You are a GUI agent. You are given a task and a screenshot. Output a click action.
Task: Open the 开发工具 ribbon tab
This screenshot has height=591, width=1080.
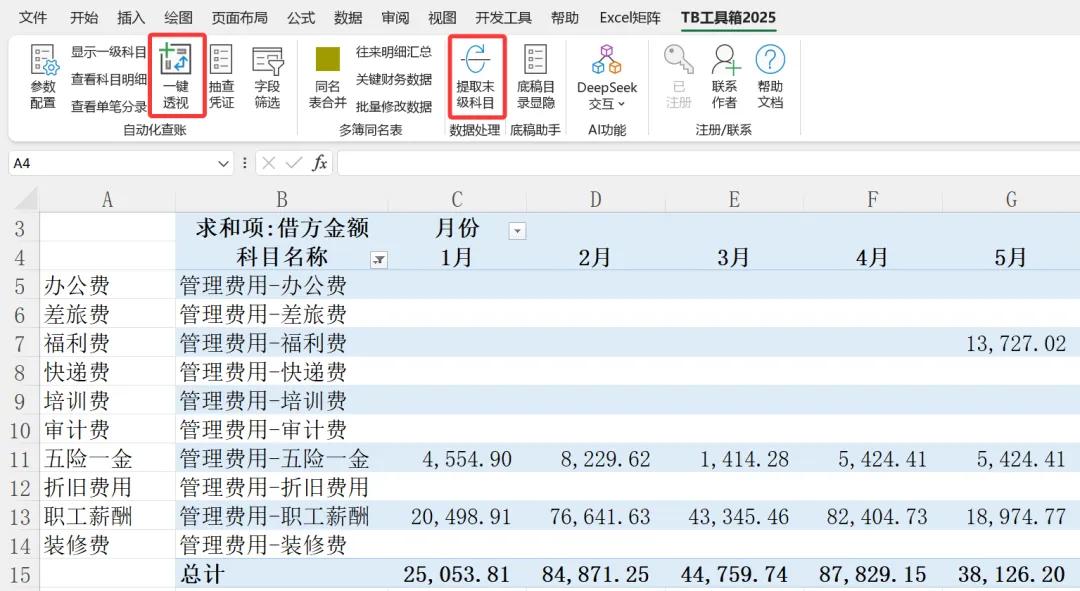click(x=503, y=17)
